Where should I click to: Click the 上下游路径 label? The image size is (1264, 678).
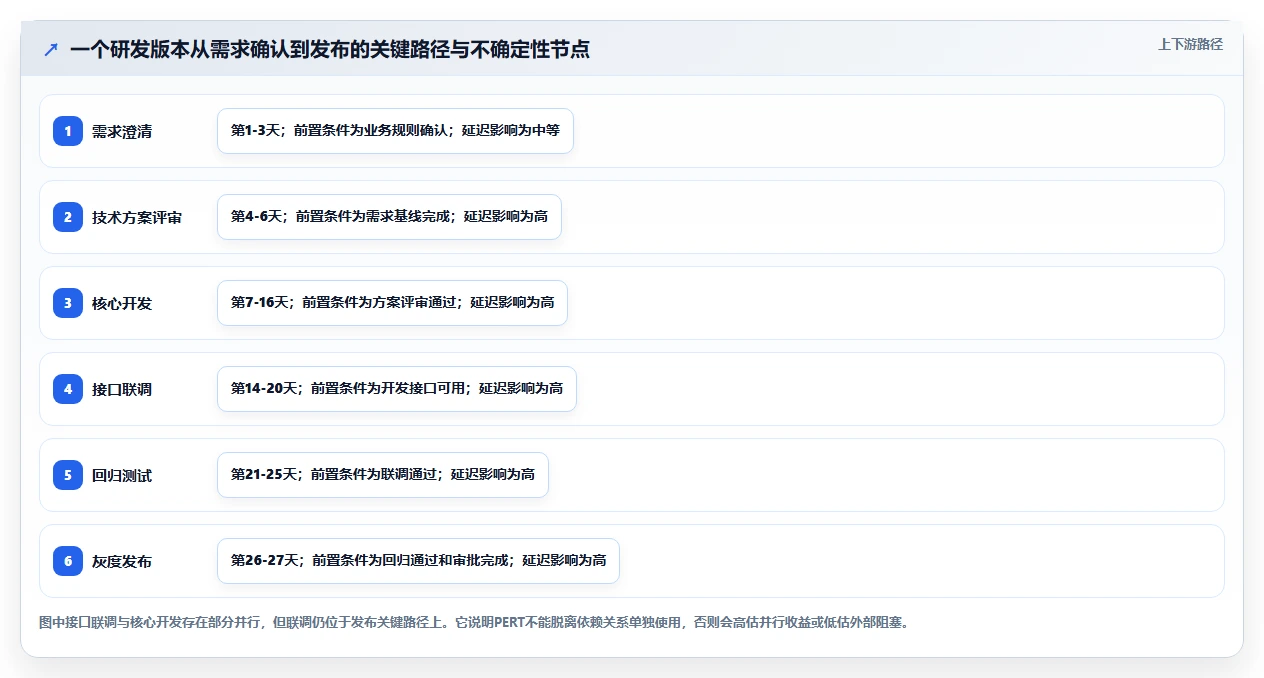pos(1190,44)
